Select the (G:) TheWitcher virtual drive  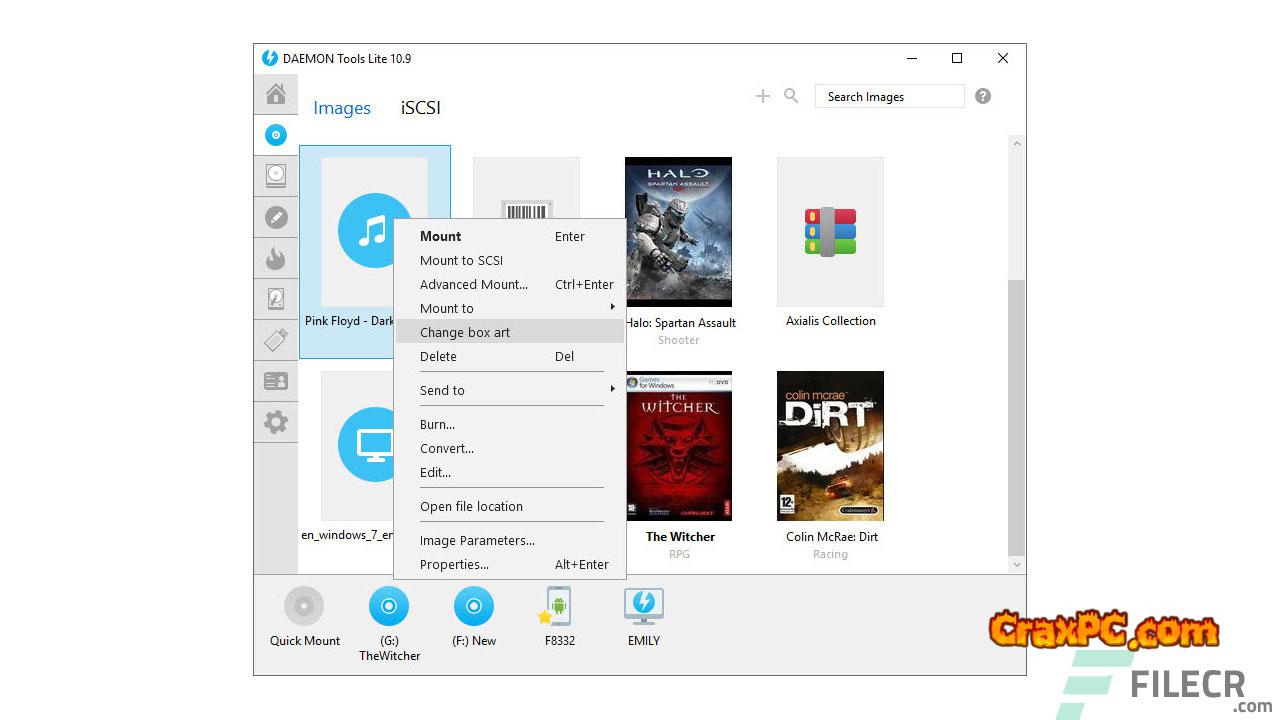[x=389, y=607]
